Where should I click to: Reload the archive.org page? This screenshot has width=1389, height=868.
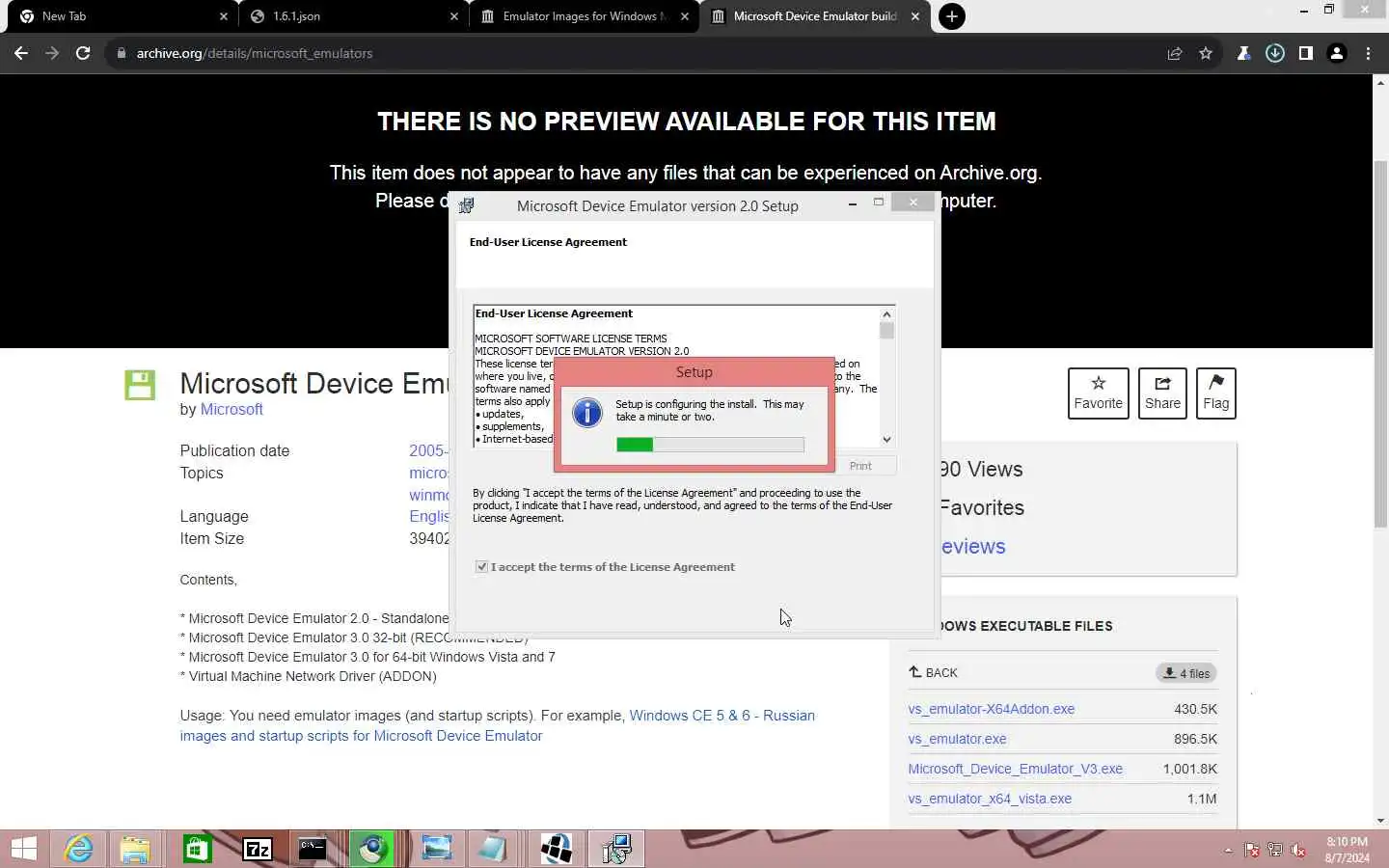tap(83, 53)
